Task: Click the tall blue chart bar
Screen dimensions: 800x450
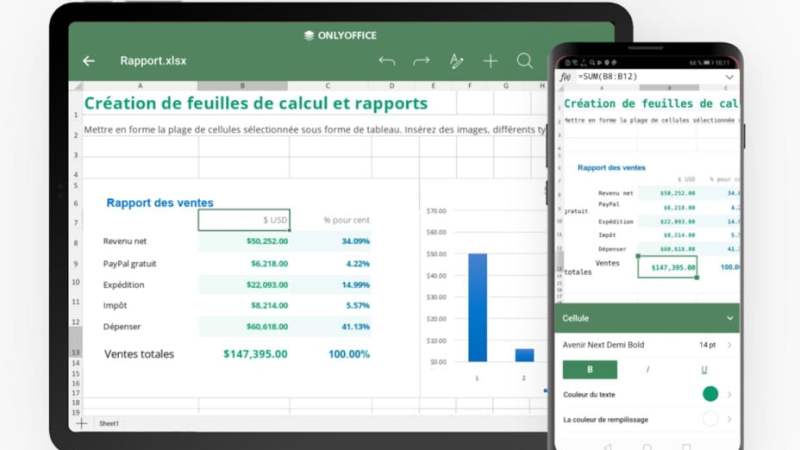Action: (x=478, y=308)
